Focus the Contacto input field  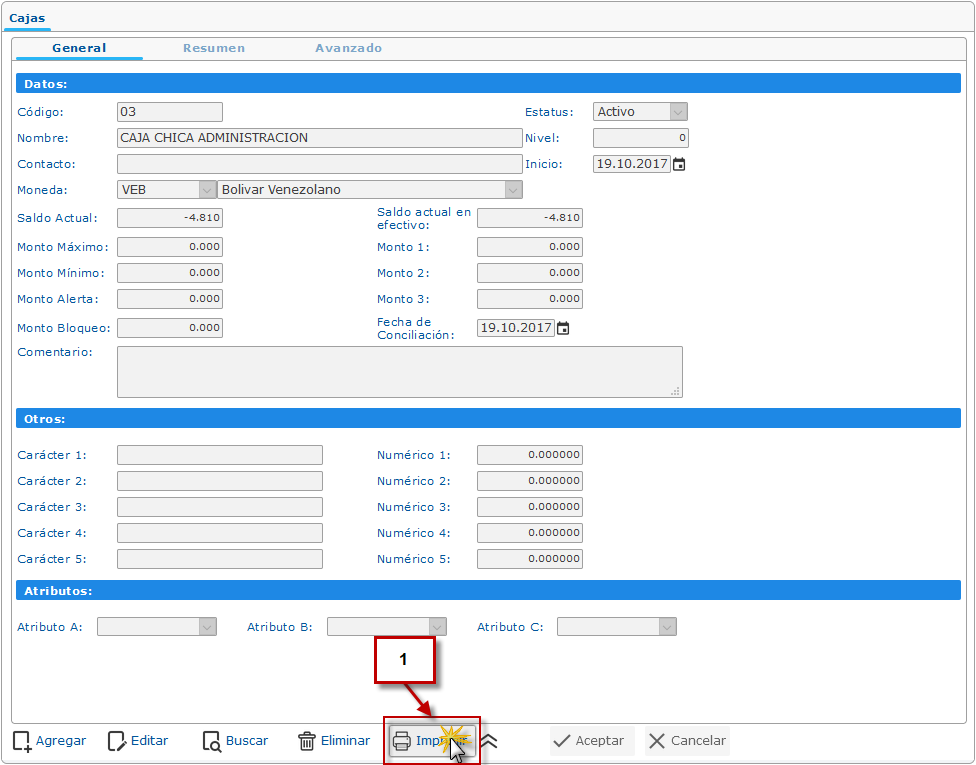pyautogui.click(x=319, y=164)
